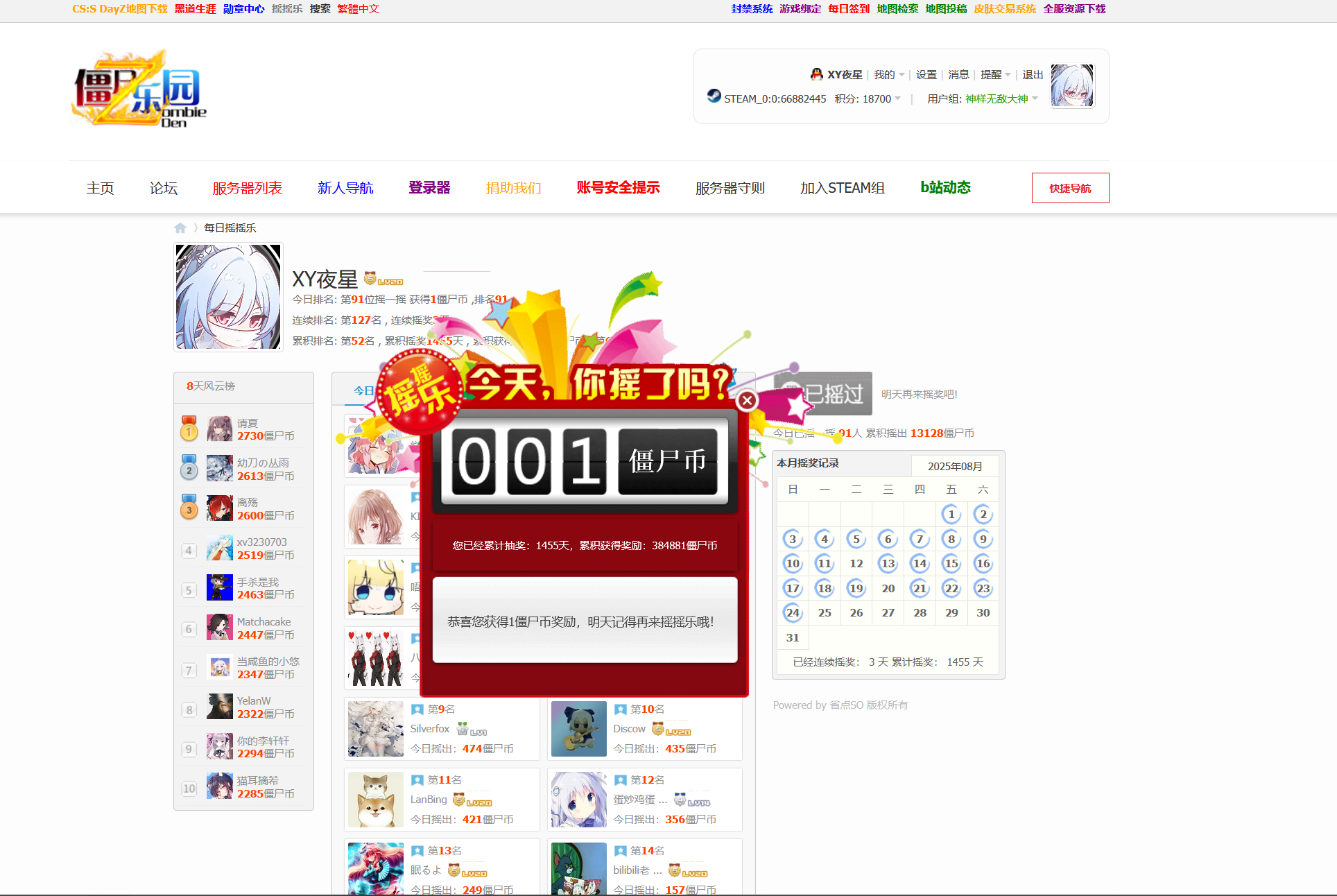Select calendar day 1
The image size is (1337, 896).
click(x=951, y=514)
